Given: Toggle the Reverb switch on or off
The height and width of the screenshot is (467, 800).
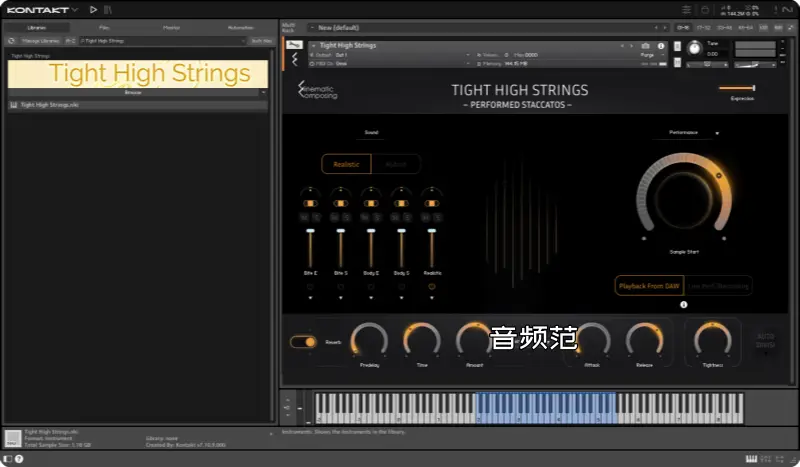Looking at the screenshot, I should click(303, 342).
